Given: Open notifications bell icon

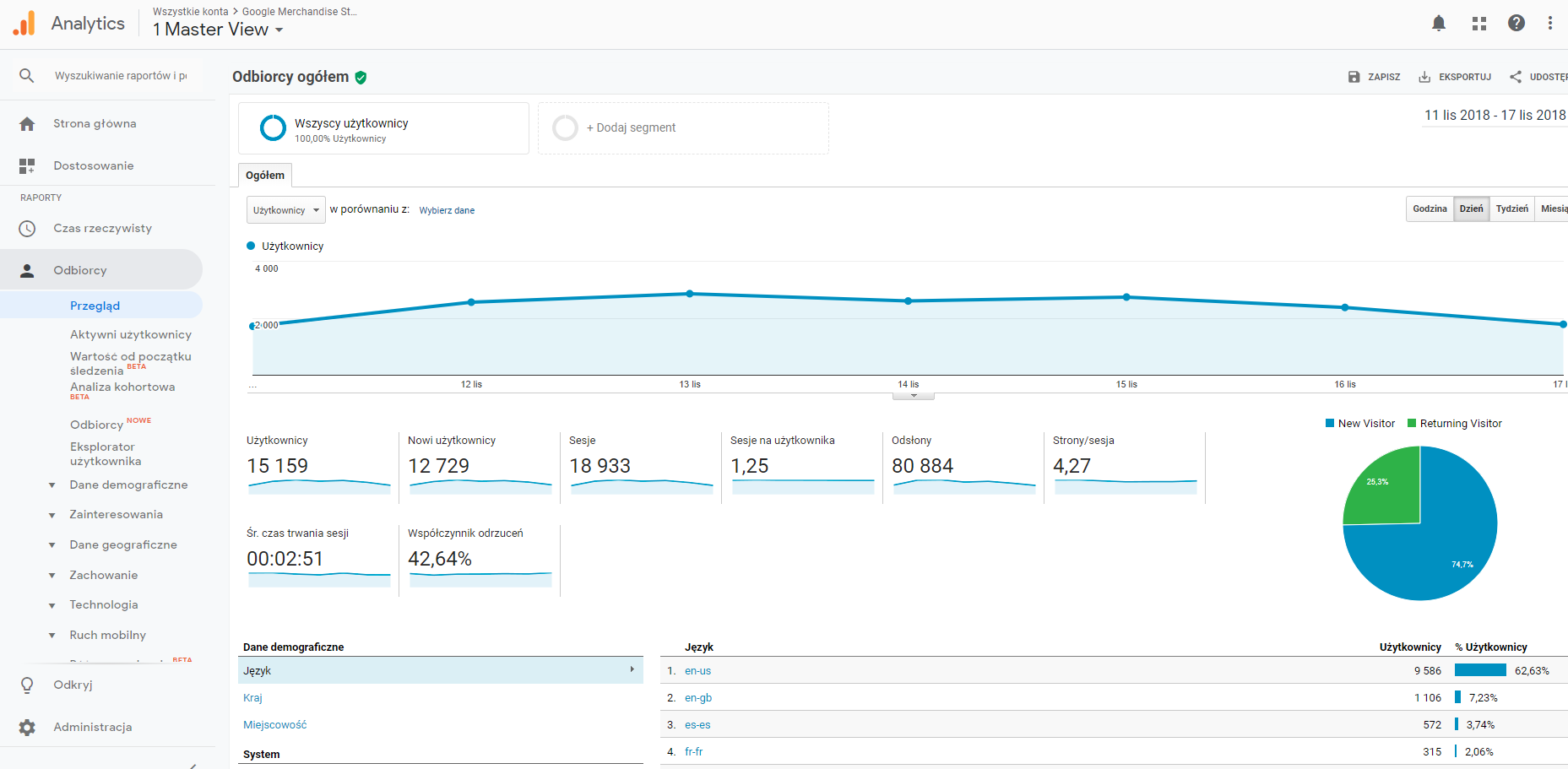Looking at the screenshot, I should [x=1438, y=23].
